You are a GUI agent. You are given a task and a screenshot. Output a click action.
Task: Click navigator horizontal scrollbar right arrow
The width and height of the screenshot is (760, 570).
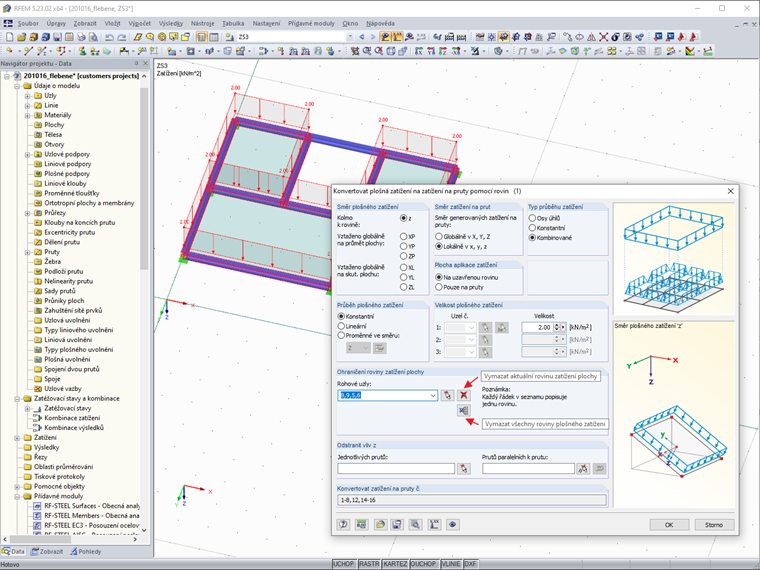(135, 539)
